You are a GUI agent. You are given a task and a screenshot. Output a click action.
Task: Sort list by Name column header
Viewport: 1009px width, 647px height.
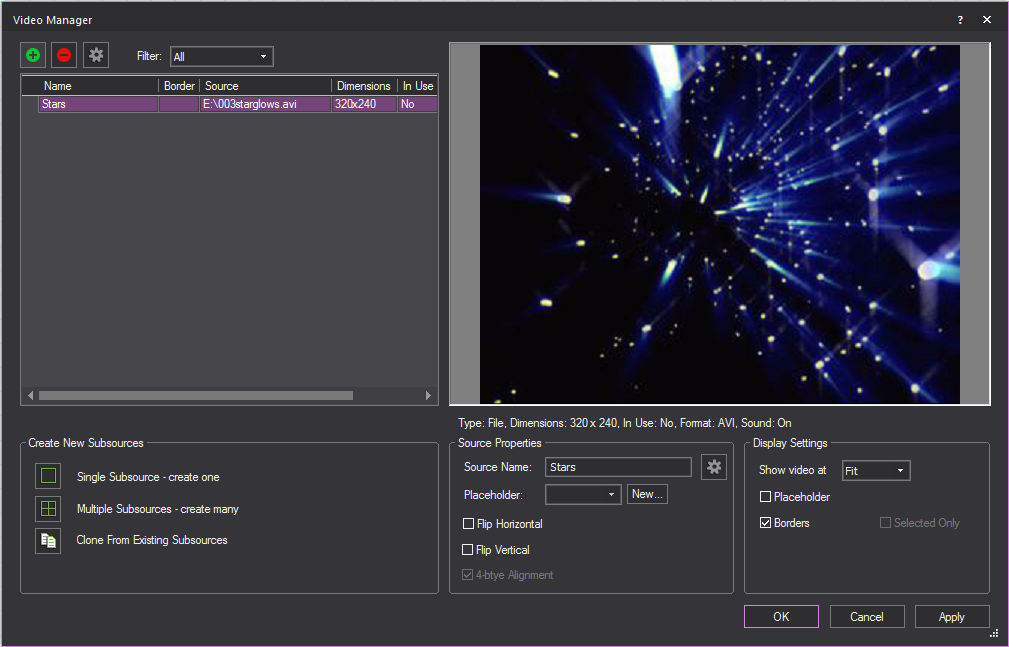click(97, 86)
